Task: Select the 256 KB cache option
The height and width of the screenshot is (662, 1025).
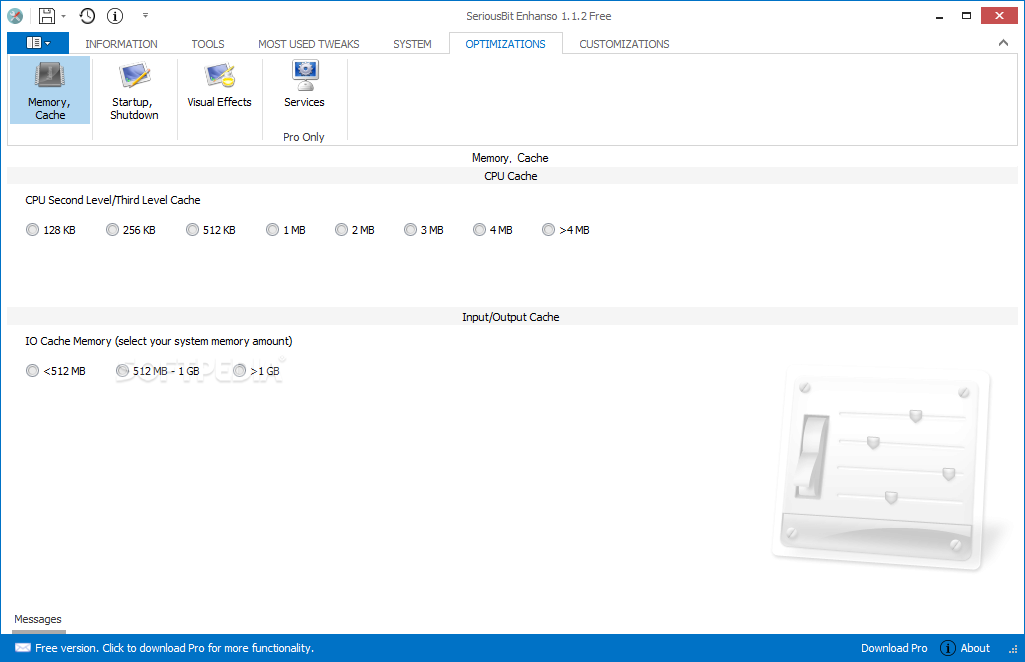Action: pyautogui.click(x=131, y=230)
